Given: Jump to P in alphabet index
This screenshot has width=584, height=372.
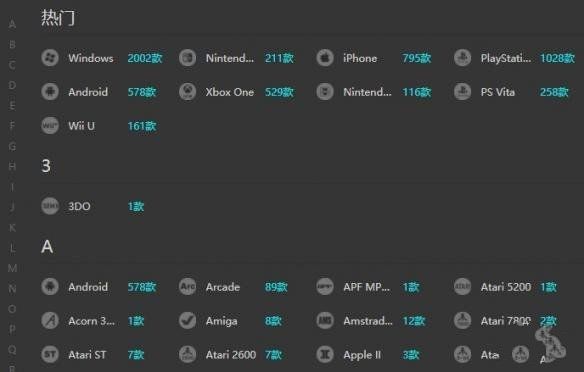Looking at the screenshot, I should coord(12,329).
